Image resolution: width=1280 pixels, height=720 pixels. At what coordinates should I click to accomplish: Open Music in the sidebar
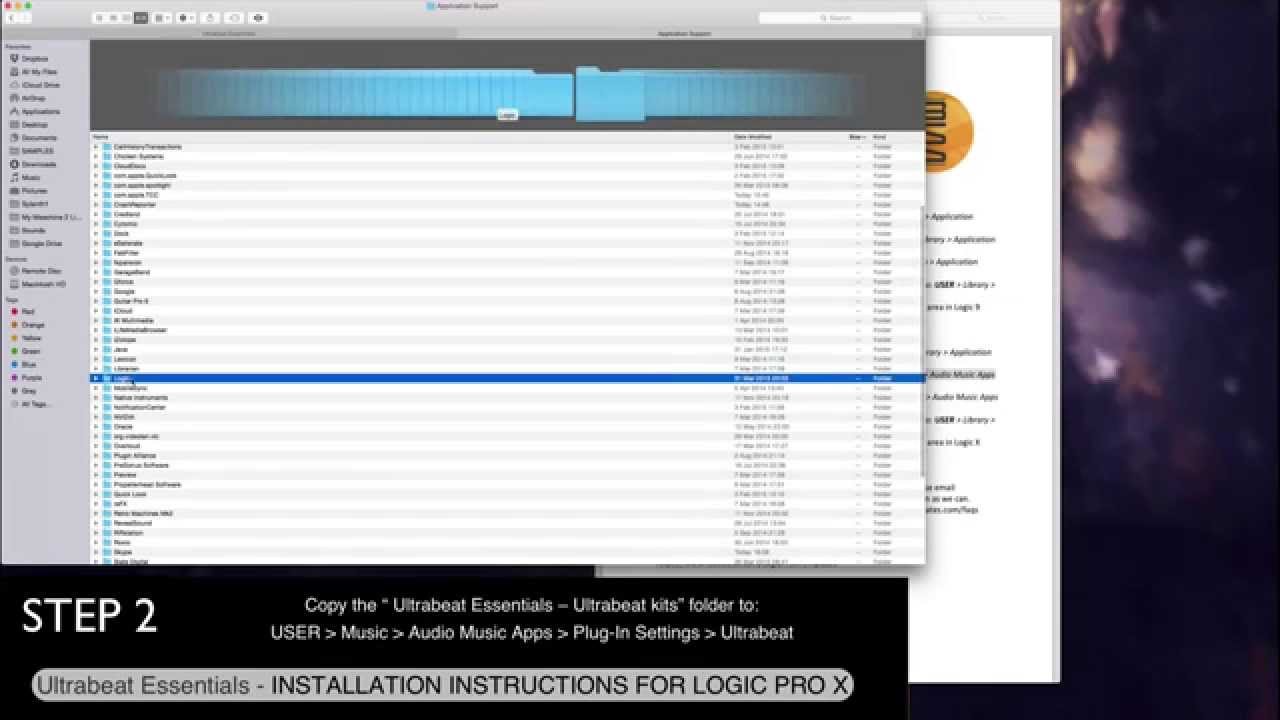coord(31,177)
